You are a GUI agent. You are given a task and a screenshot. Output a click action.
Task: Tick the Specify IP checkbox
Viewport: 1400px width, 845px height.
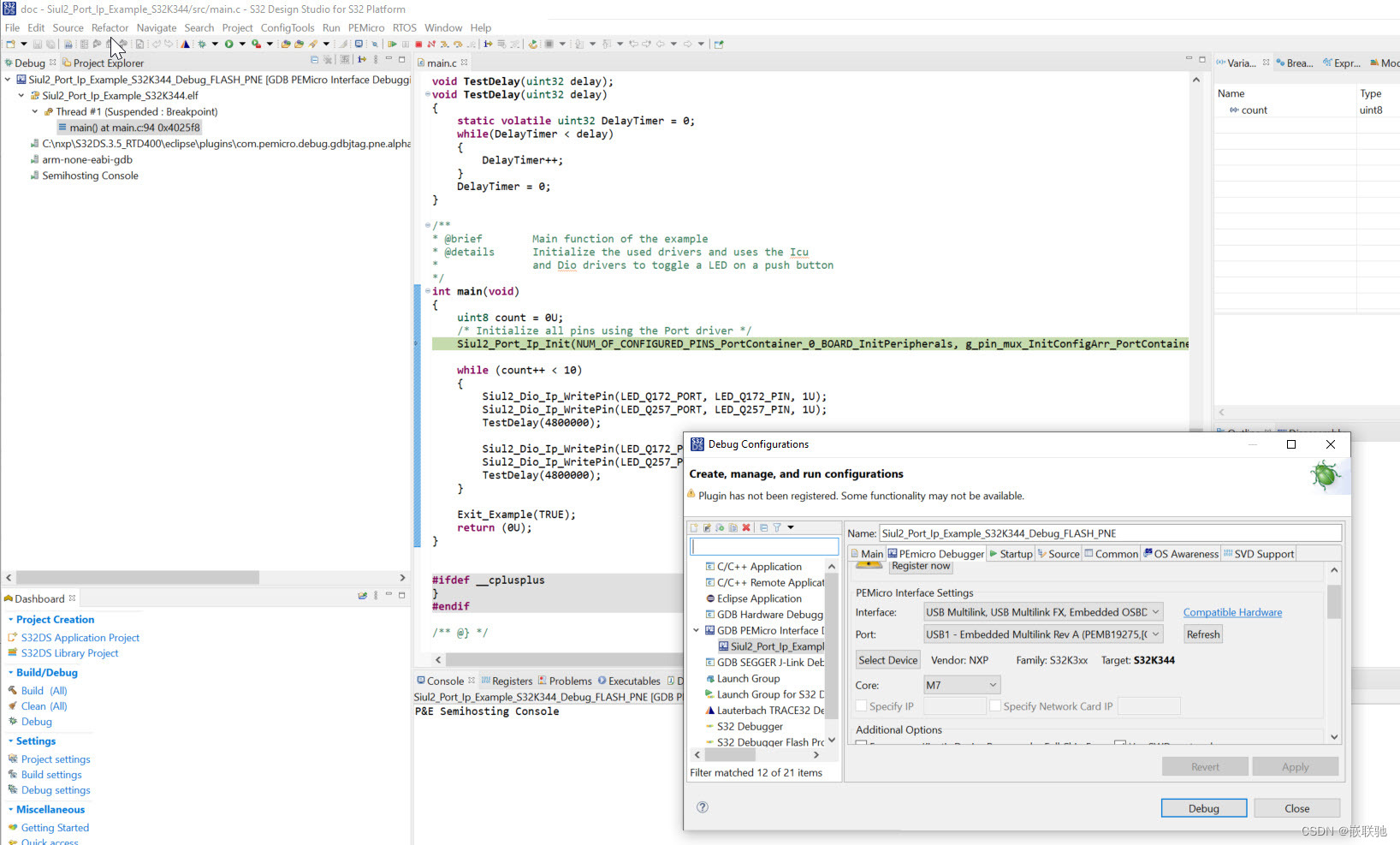[862, 706]
